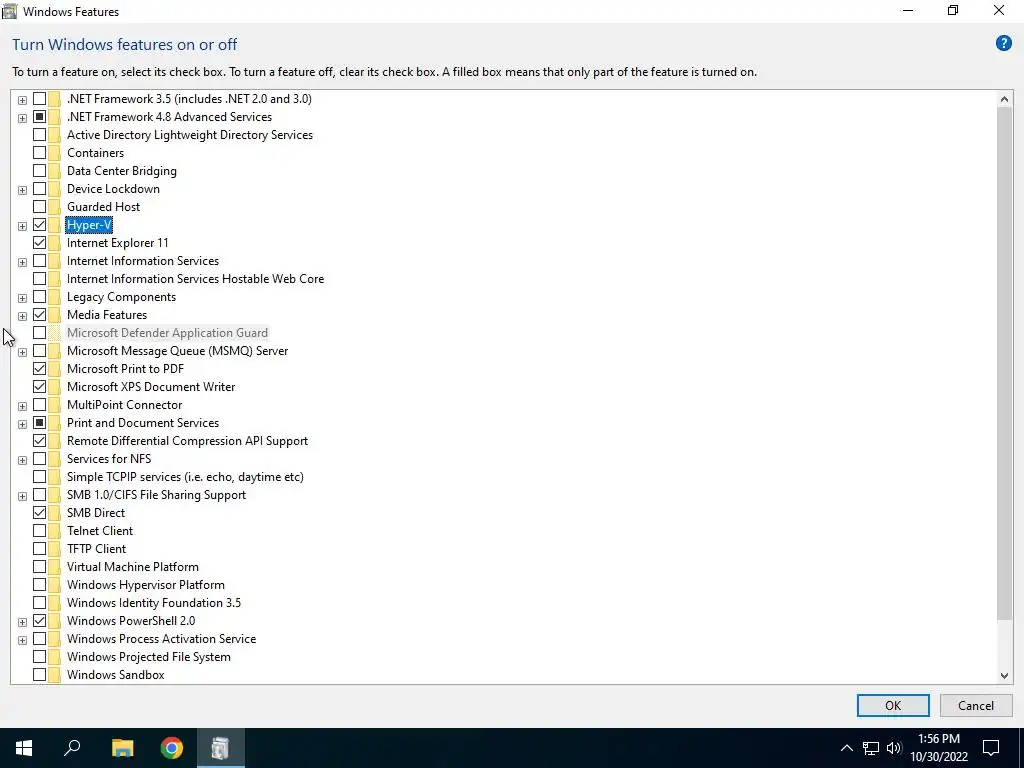Uncheck the Hyper-V checkbox

coord(39,225)
